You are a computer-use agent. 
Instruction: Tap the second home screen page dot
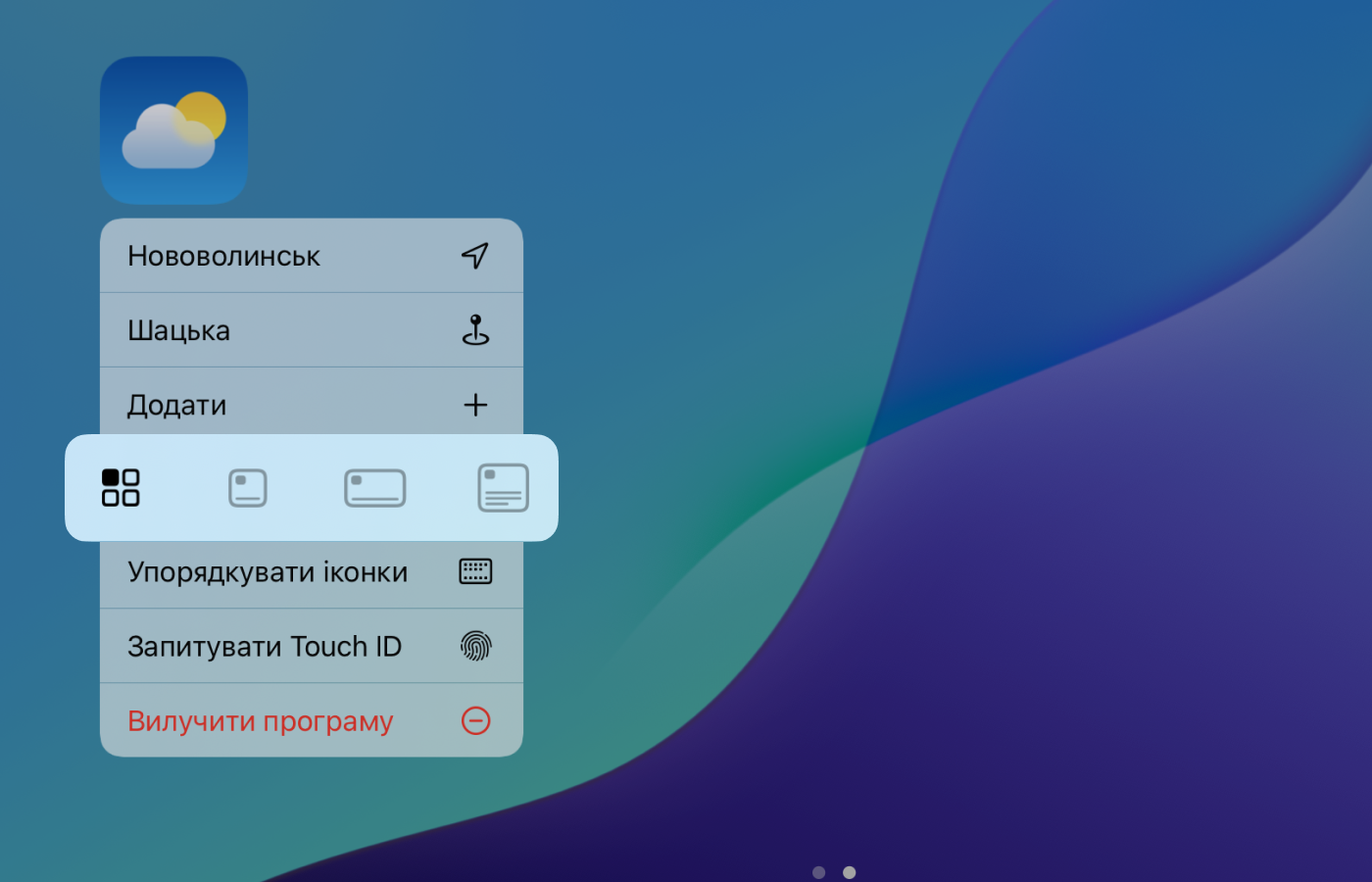pos(850,872)
